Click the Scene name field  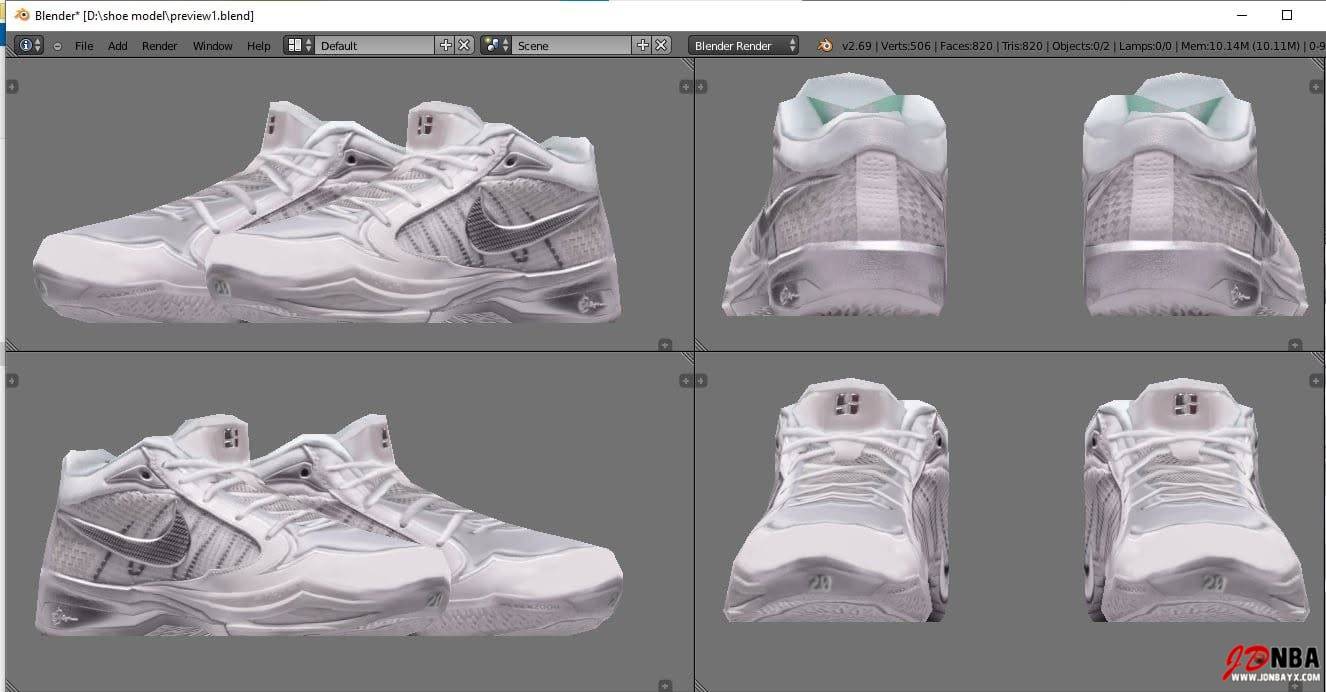click(572, 45)
